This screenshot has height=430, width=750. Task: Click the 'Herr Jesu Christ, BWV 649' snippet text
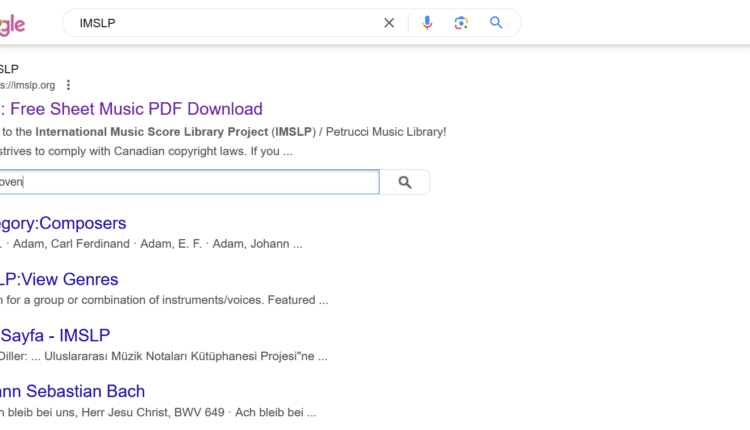[x=153, y=412]
